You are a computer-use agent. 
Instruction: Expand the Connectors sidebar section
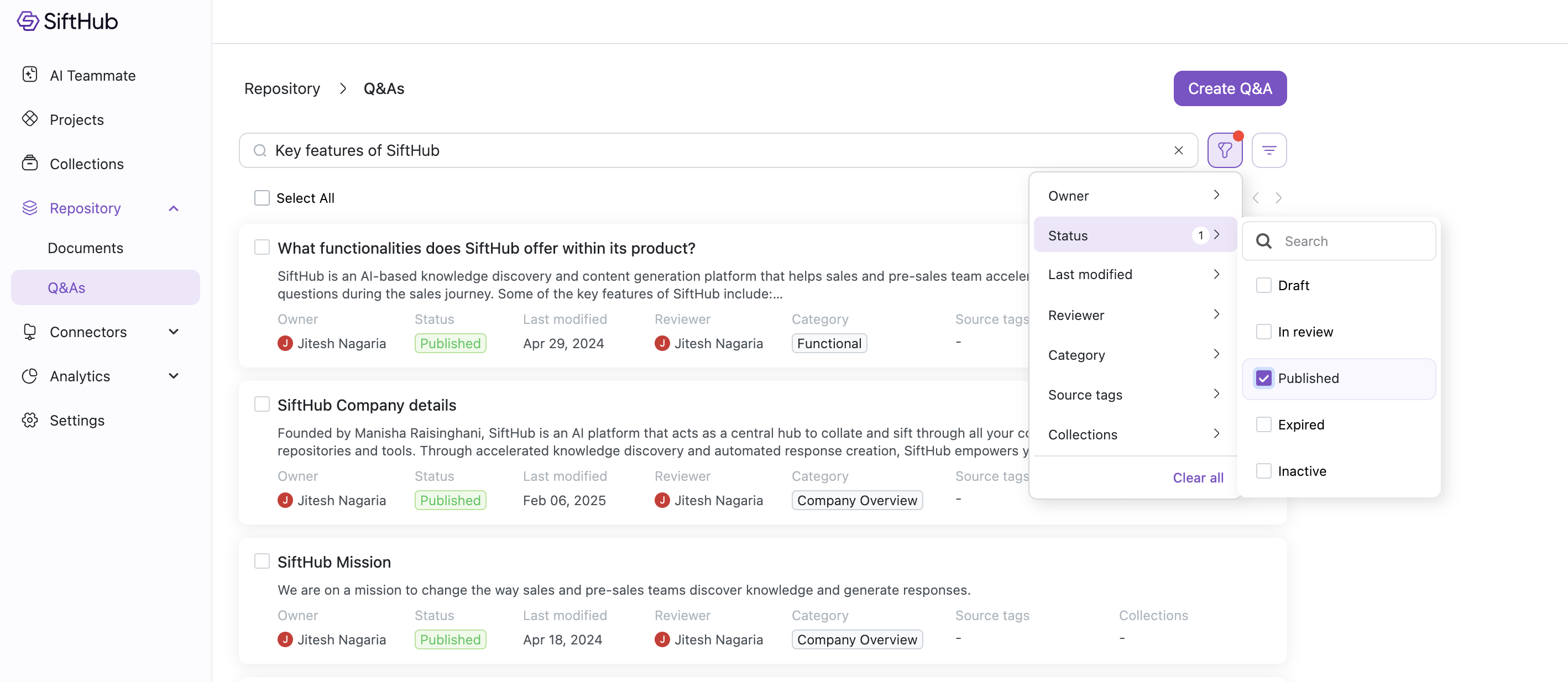pyautogui.click(x=174, y=332)
